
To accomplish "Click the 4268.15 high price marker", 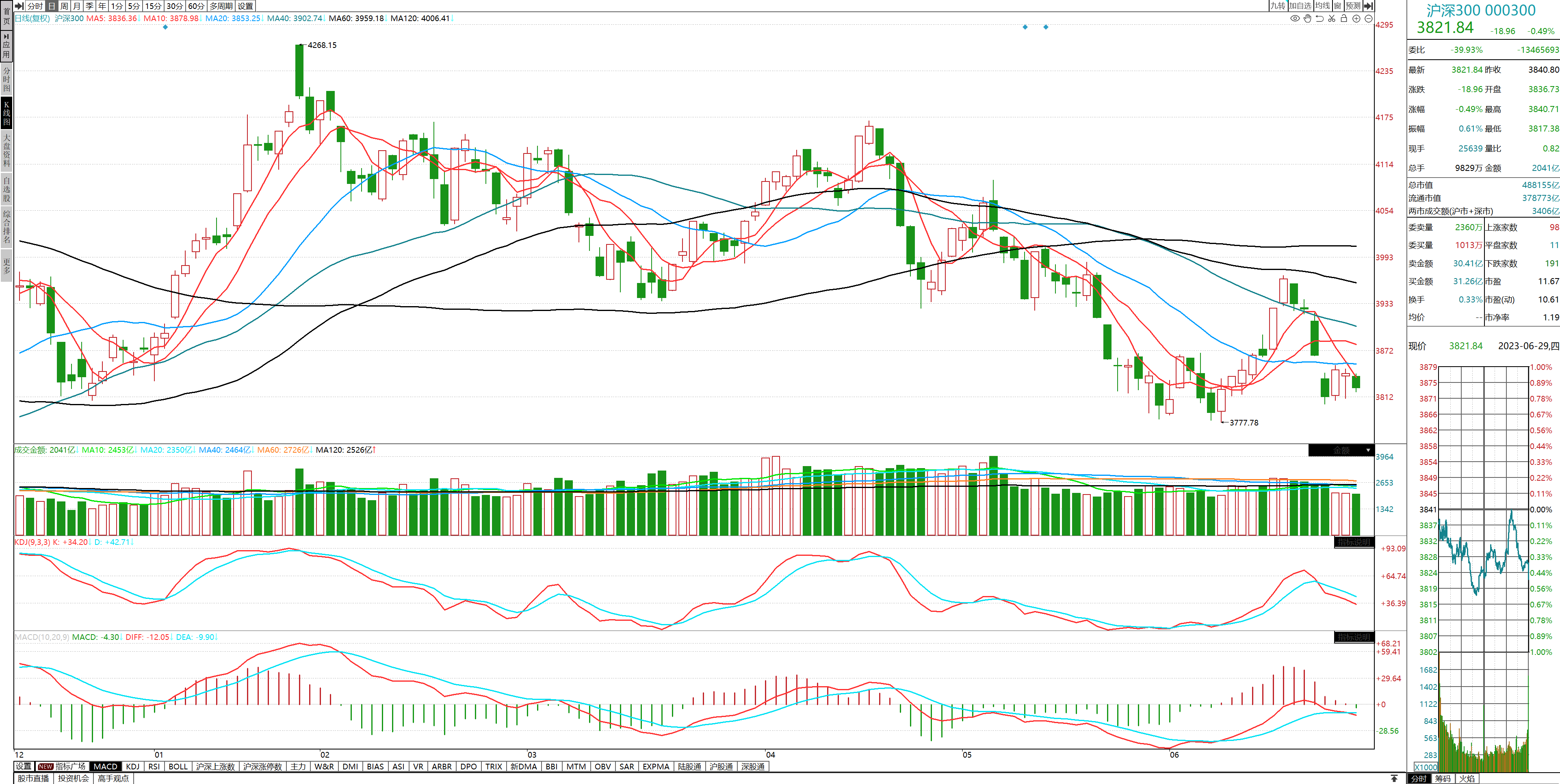I will tap(322, 45).
